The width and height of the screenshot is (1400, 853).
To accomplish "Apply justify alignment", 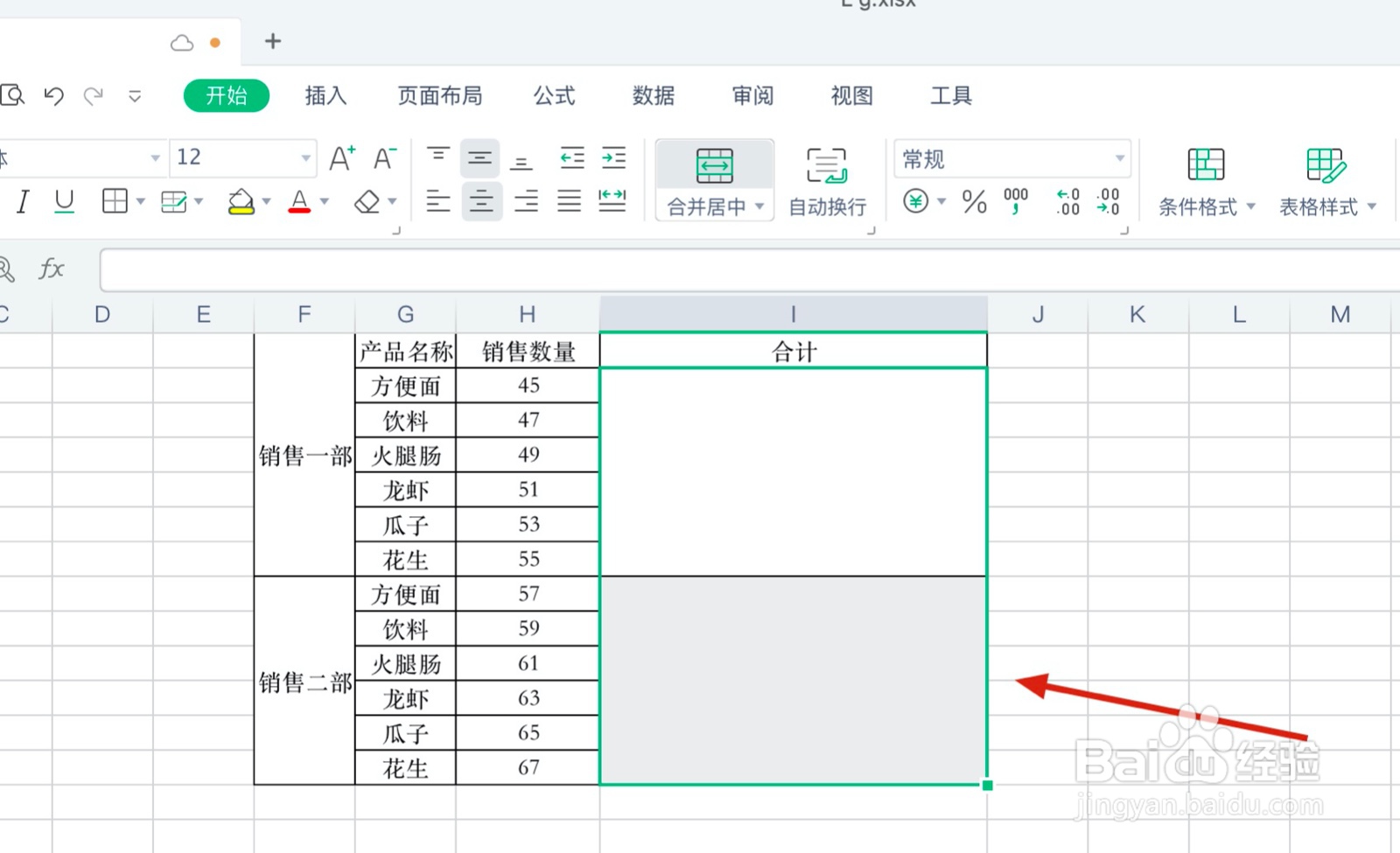I will tap(570, 202).
